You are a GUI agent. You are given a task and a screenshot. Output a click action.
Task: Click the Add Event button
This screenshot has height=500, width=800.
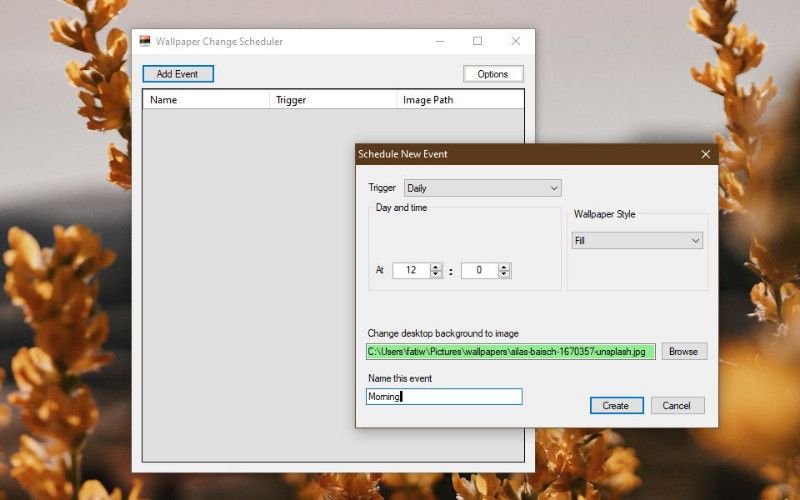pyautogui.click(x=178, y=74)
